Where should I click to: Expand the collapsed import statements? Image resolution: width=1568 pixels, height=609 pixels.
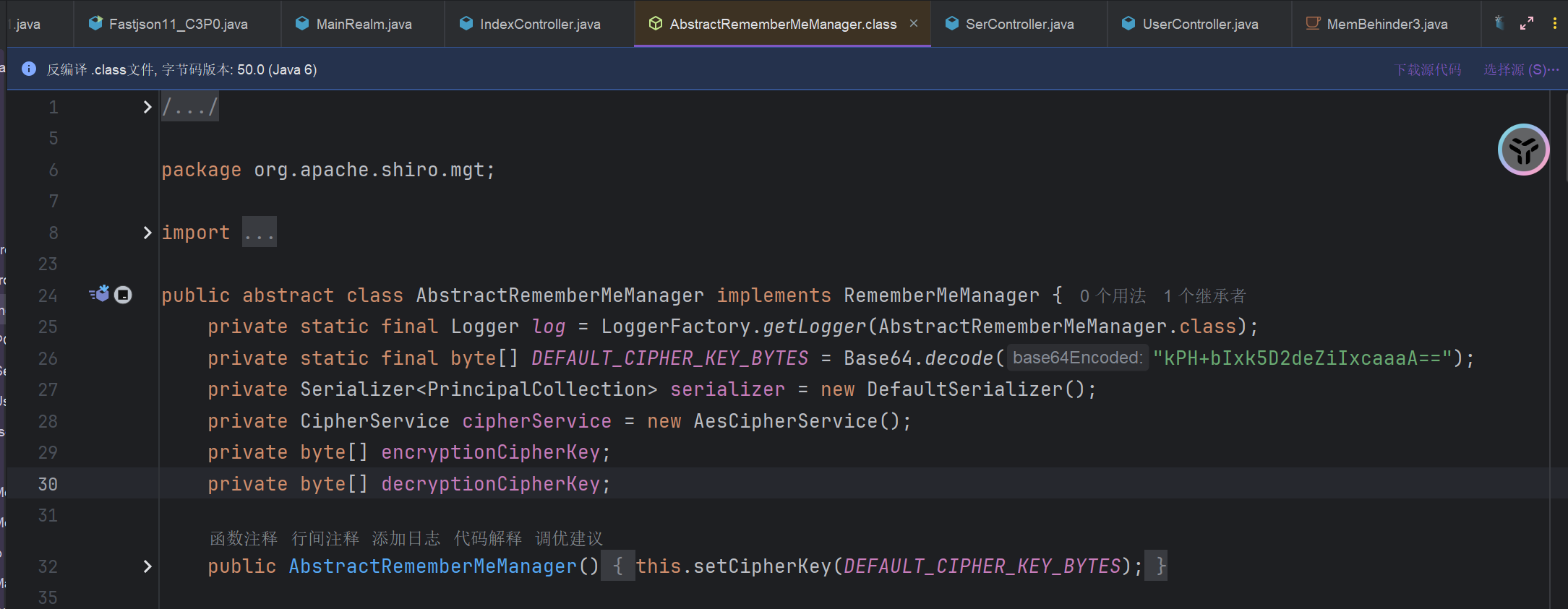click(x=147, y=233)
